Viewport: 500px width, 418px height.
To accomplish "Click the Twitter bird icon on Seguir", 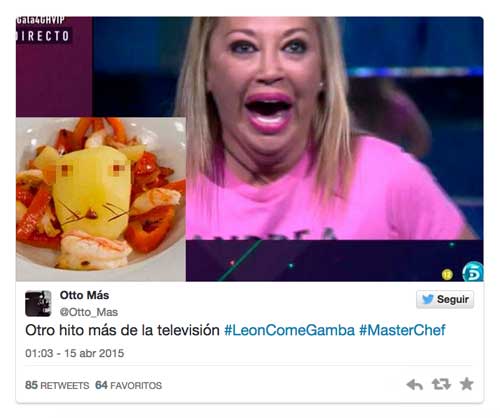I will point(428,299).
